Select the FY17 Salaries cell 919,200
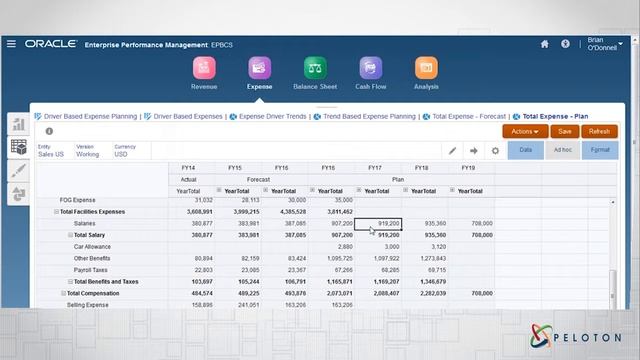The height and width of the screenshot is (360, 640). (378, 224)
